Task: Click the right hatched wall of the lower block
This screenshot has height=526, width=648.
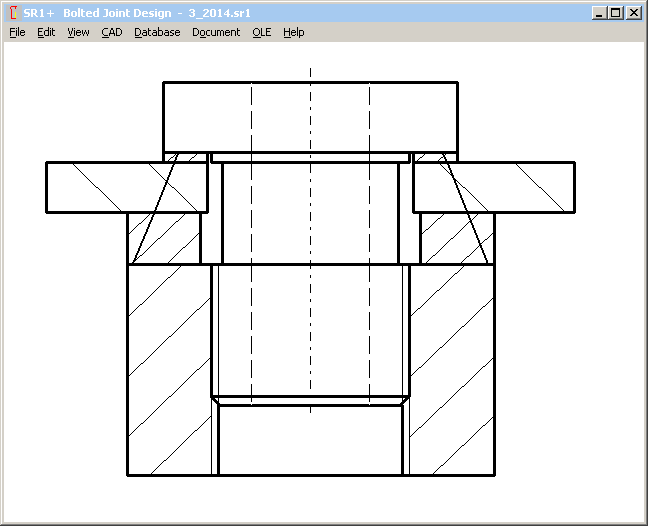Action: pyautogui.click(x=452, y=370)
